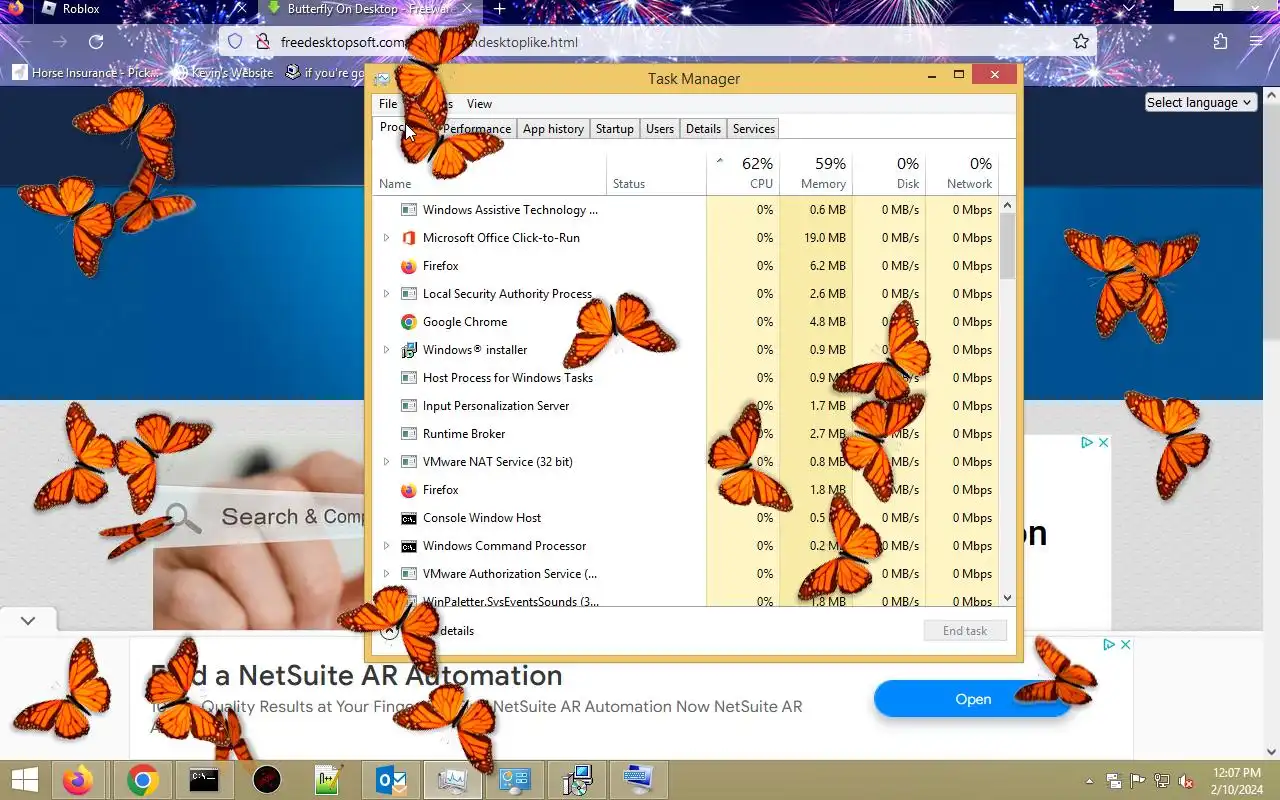
Task: Open the Firefox hamburger application menu
Action: (1256, 42)
